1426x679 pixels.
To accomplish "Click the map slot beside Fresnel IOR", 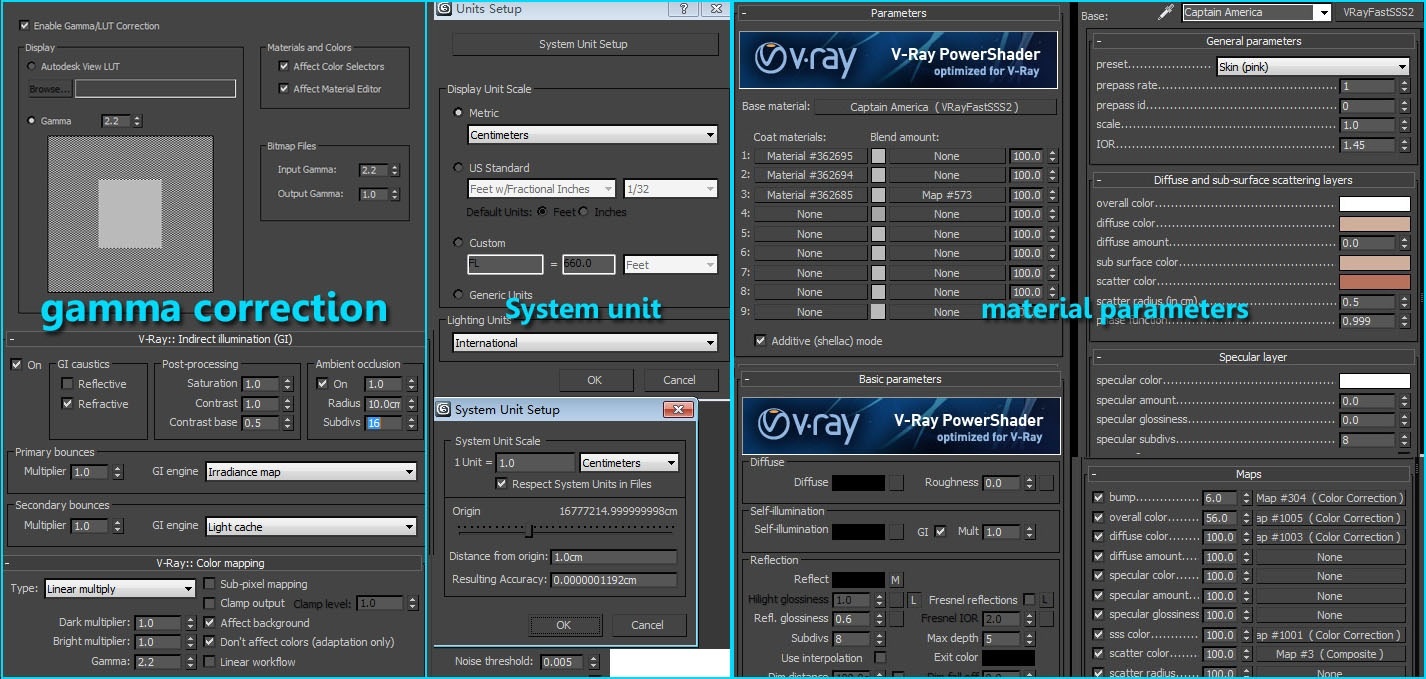I will click(1046, 619).
